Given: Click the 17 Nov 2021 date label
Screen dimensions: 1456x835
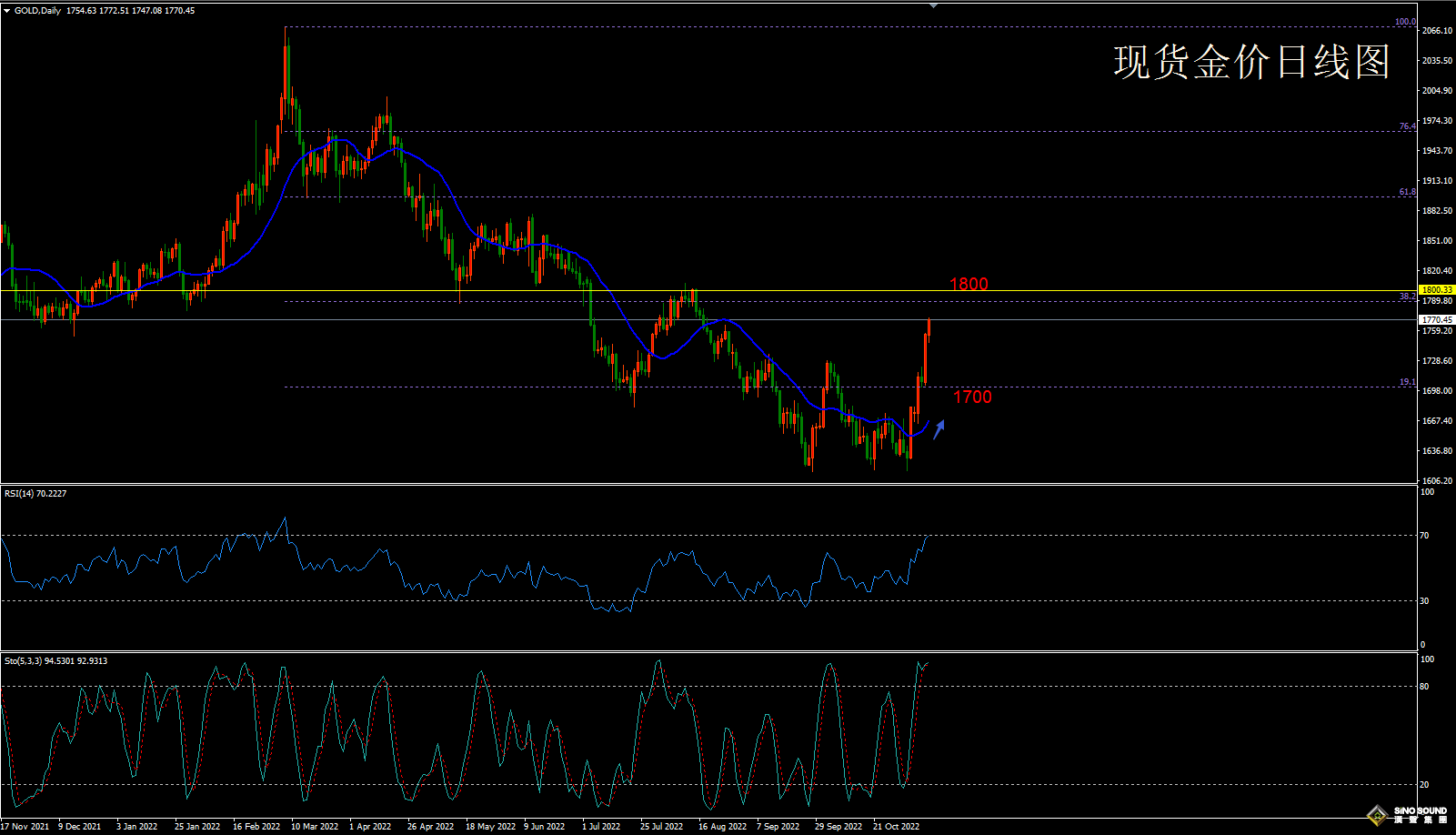Looking at the screenshot, I should click(25, 827).
